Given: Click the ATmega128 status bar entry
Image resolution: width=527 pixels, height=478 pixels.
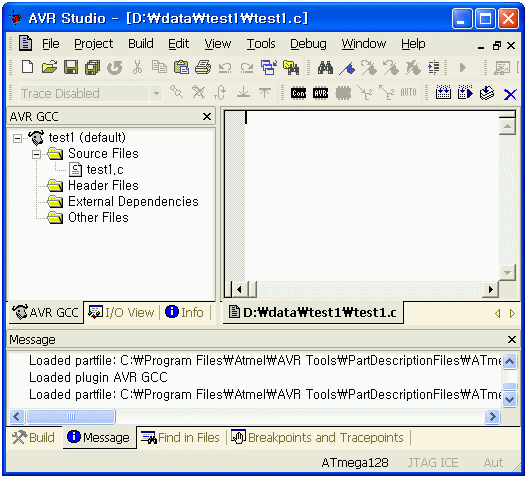Looking at the screenshot, I should pos(355,463).
